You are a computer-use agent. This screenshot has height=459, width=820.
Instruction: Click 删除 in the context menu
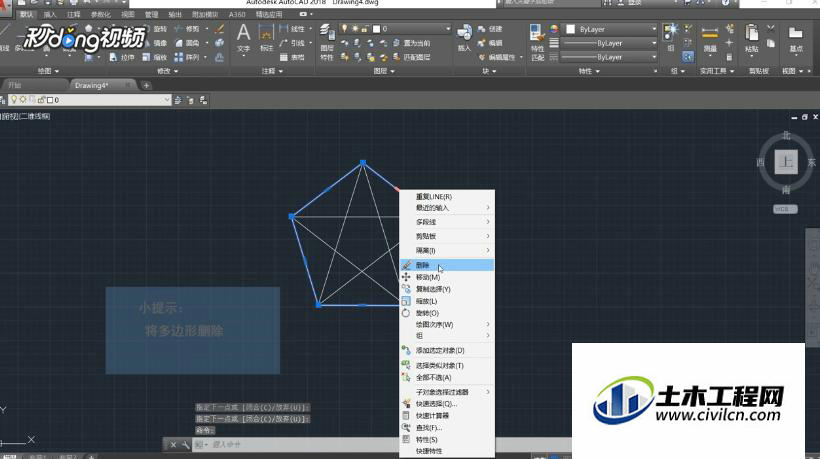tap(447, 265)
